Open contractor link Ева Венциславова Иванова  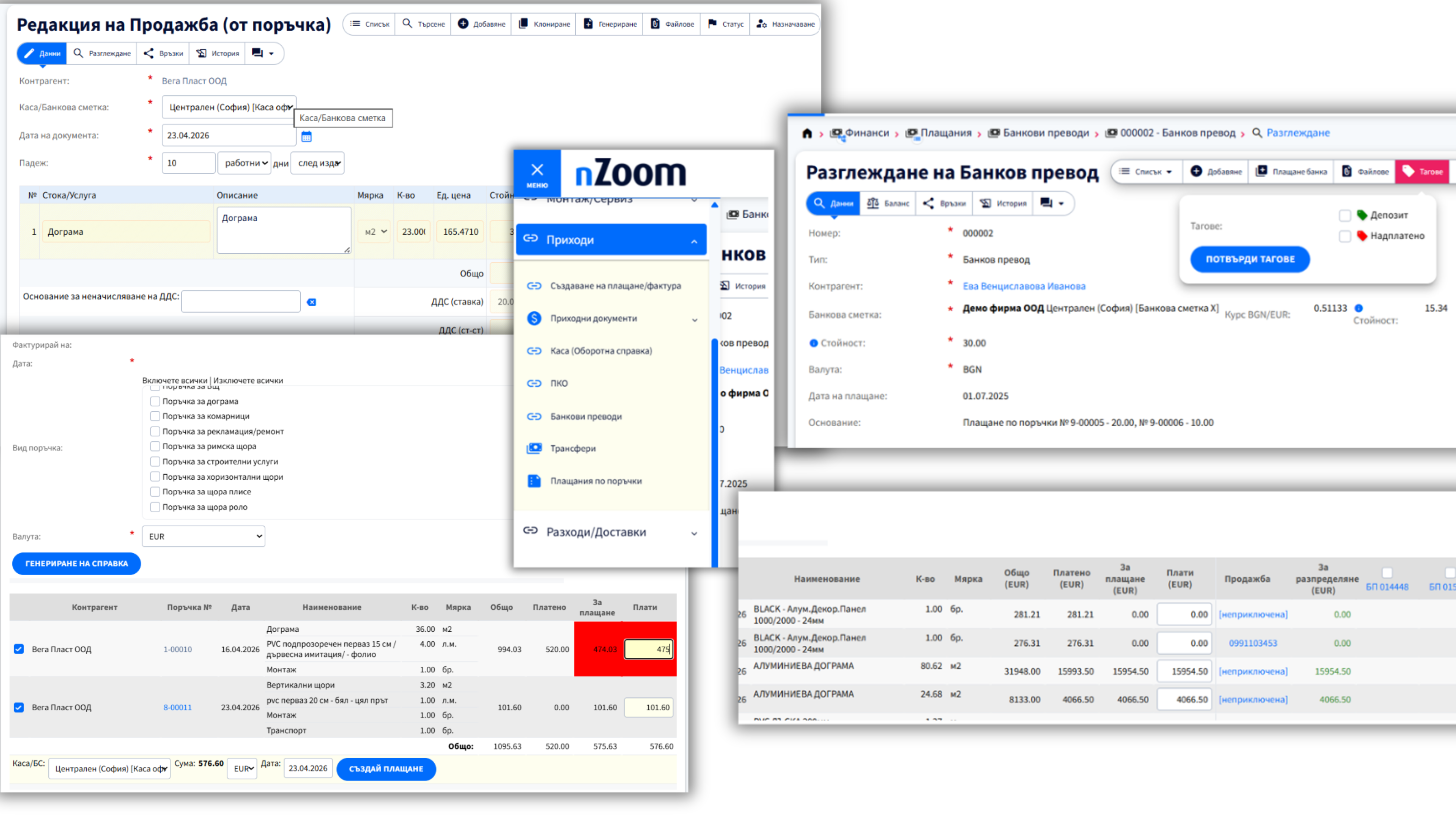pyautogui.click(x=1024, y=286)
